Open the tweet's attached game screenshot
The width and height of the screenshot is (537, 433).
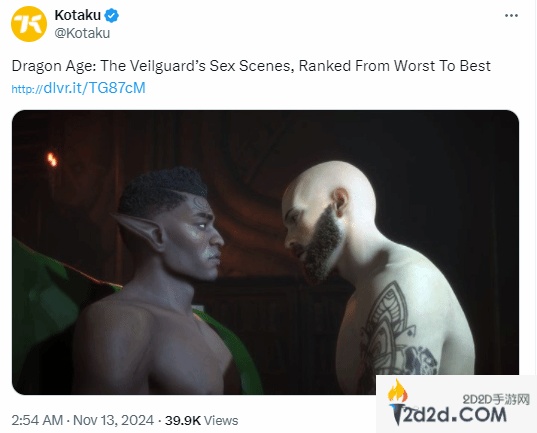(265, 252)
